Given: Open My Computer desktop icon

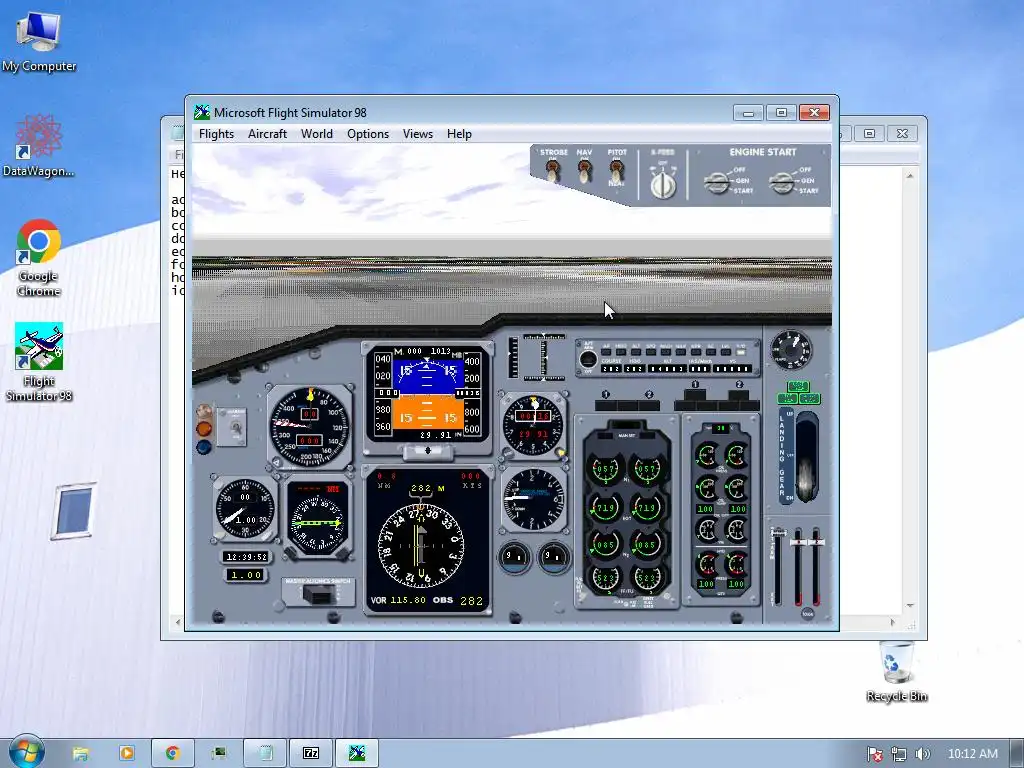Looking at the screenshot, I should [x=39, y=40].
